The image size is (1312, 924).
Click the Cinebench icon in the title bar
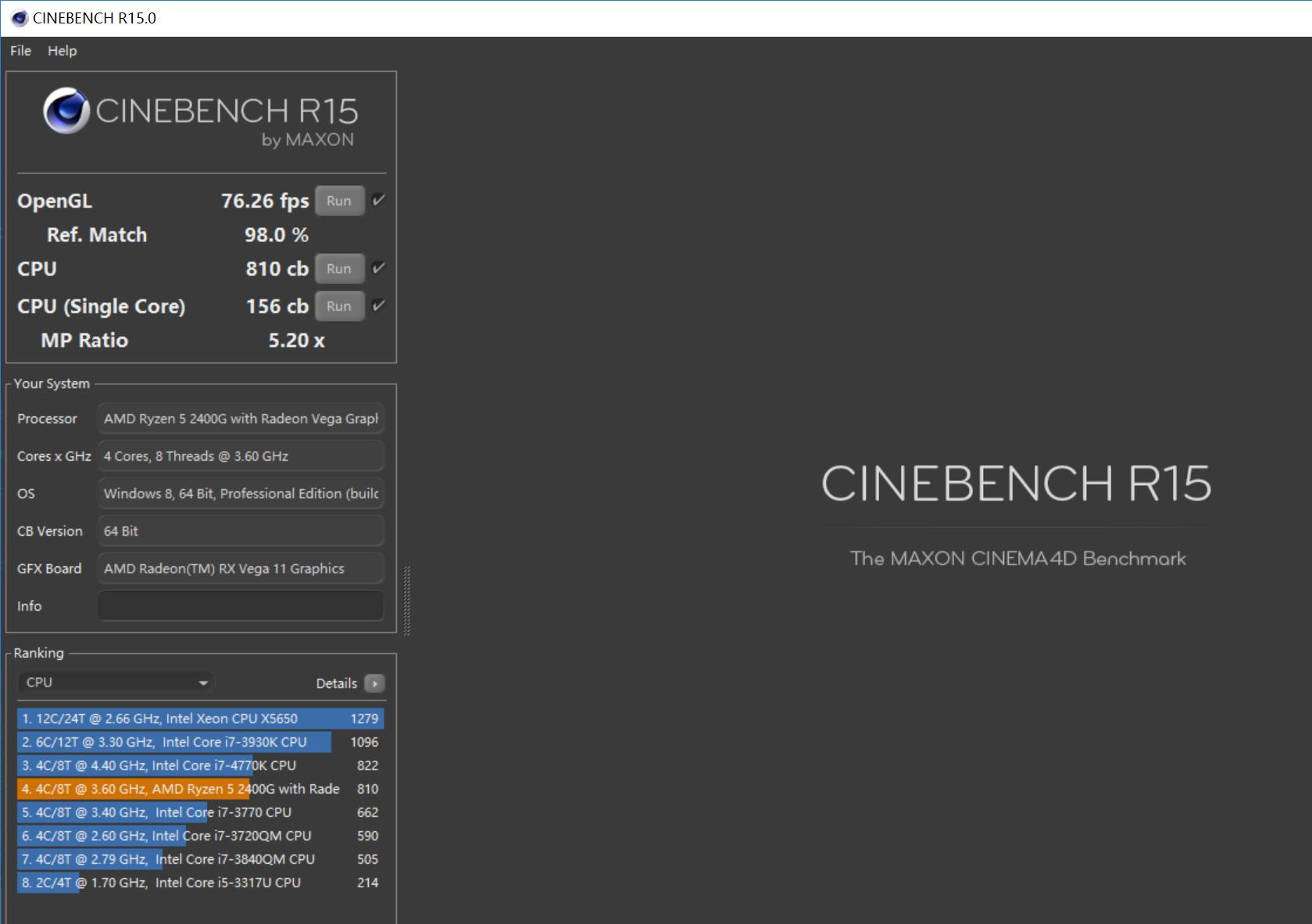(x=20, y=18)
